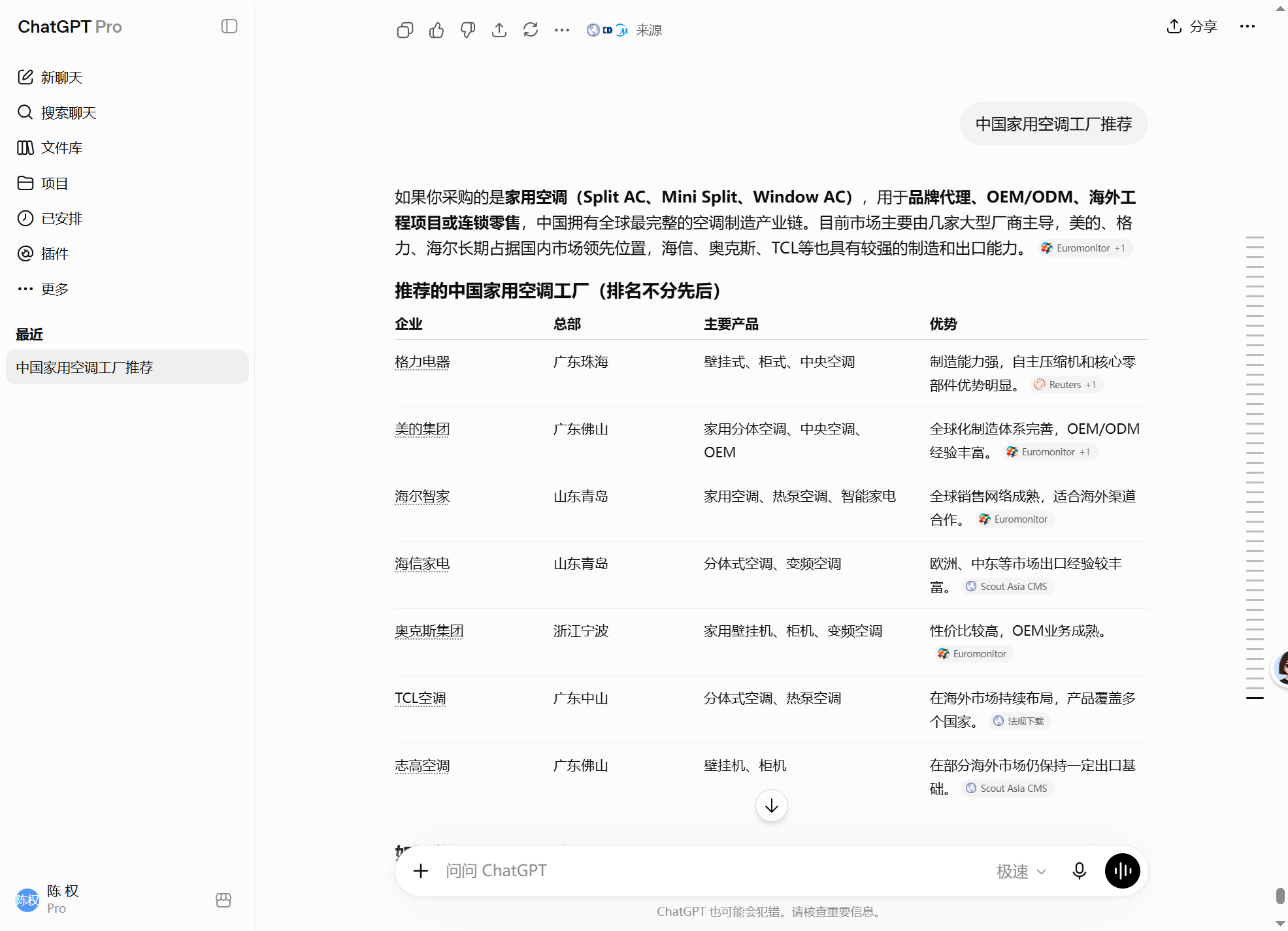Regenerate the response with the refresh icon
Screen dimensions: 1288x931
(531, 30)
